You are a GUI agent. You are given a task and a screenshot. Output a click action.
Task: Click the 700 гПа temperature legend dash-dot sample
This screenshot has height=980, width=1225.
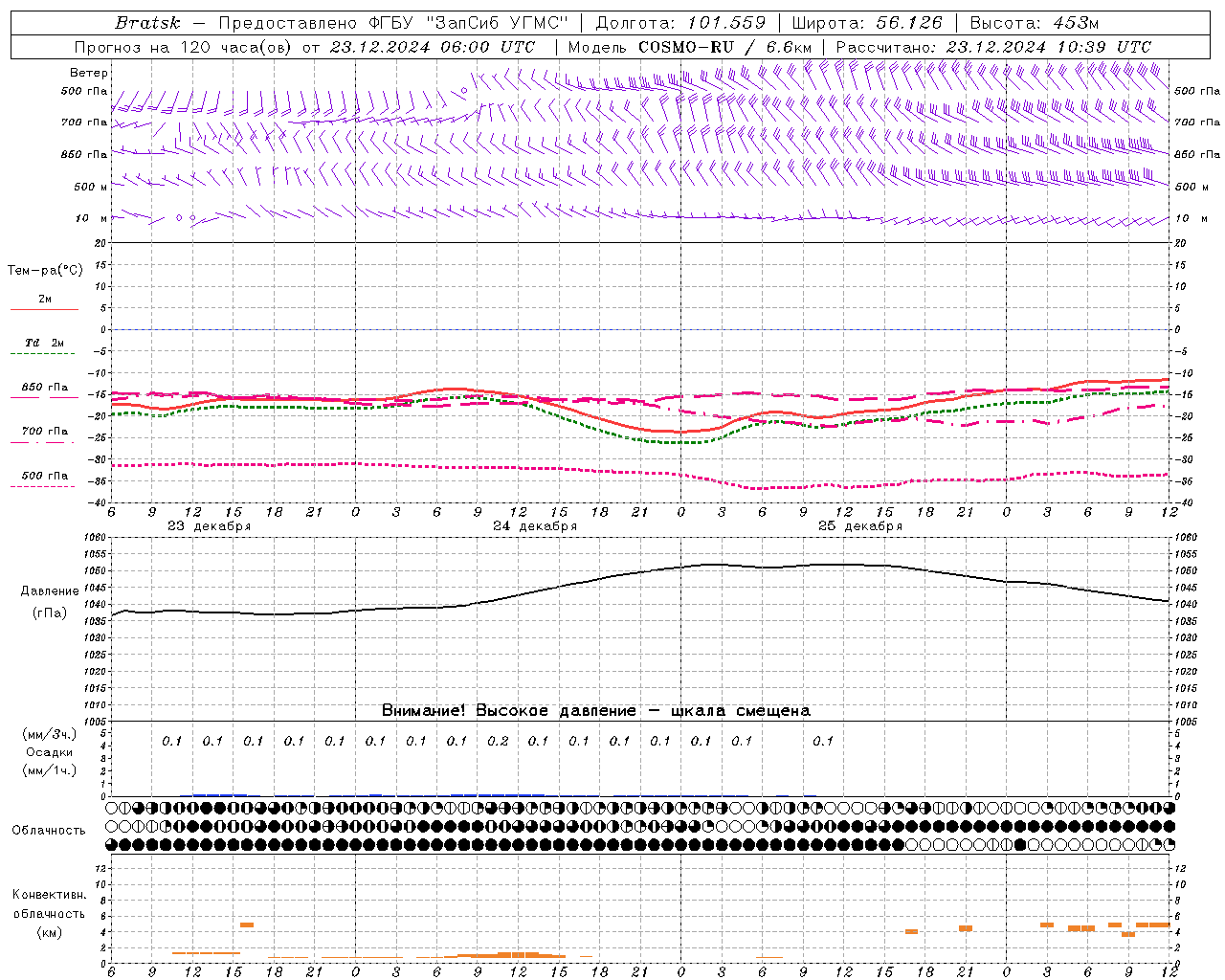point(44,442)
